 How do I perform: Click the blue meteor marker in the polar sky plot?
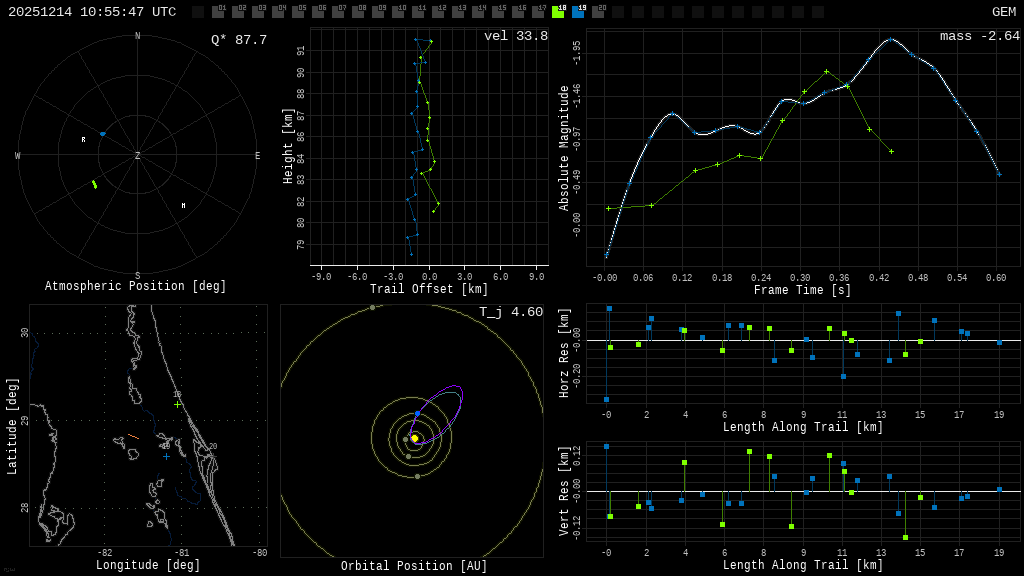102,133
